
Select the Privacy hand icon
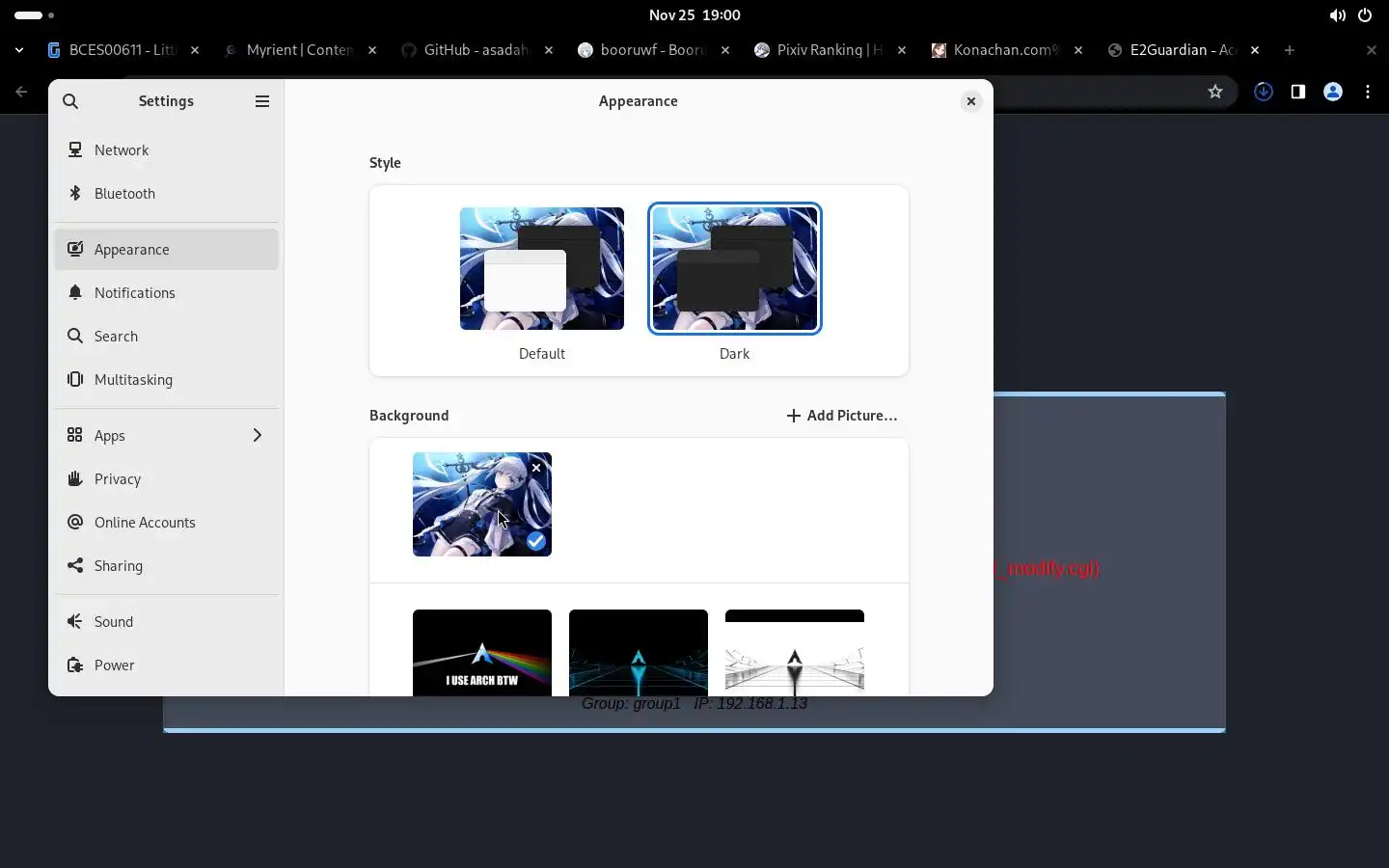[x=75, y=478]
